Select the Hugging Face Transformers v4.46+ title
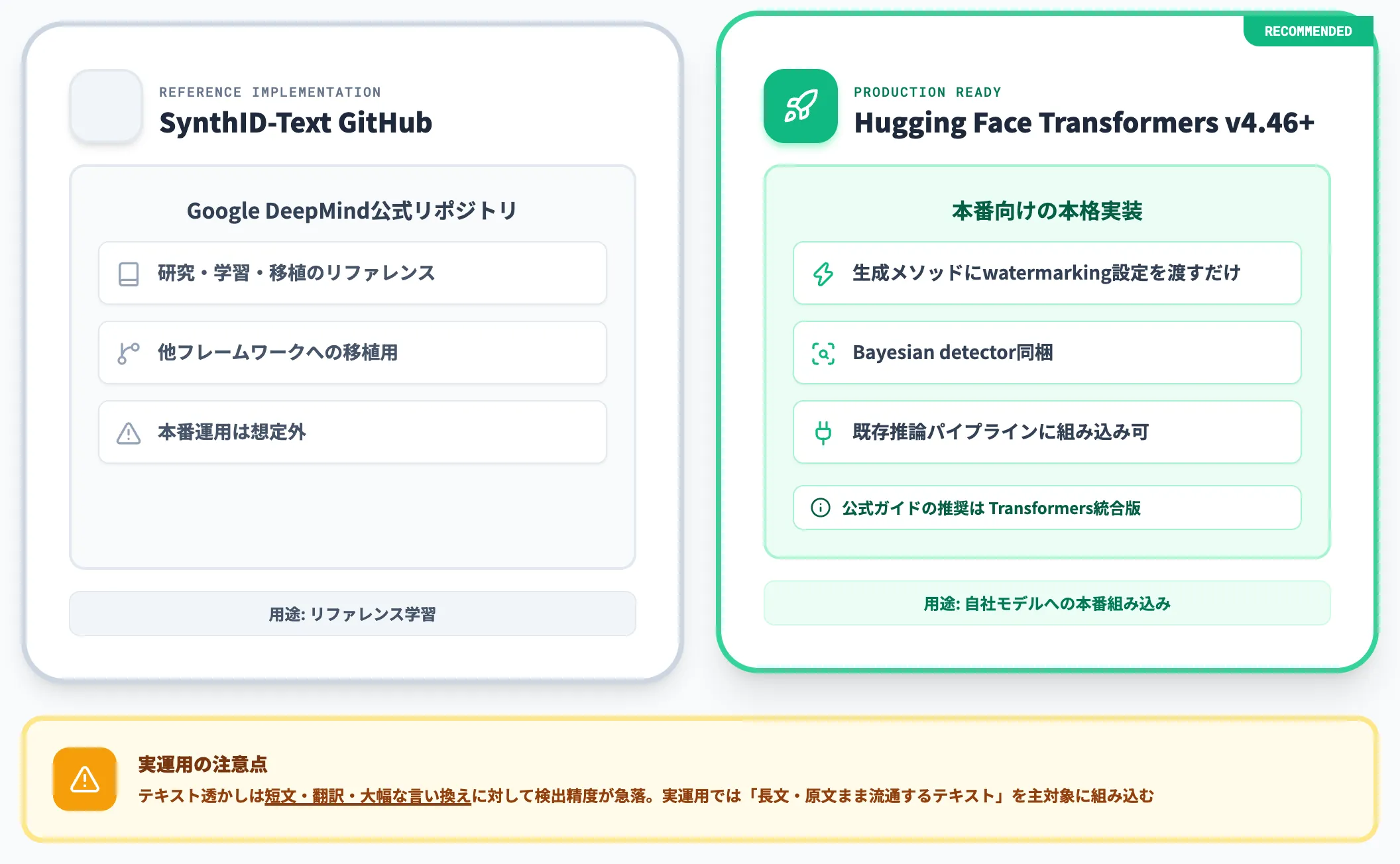1400x864 pixels. (x=1084, y=123)
